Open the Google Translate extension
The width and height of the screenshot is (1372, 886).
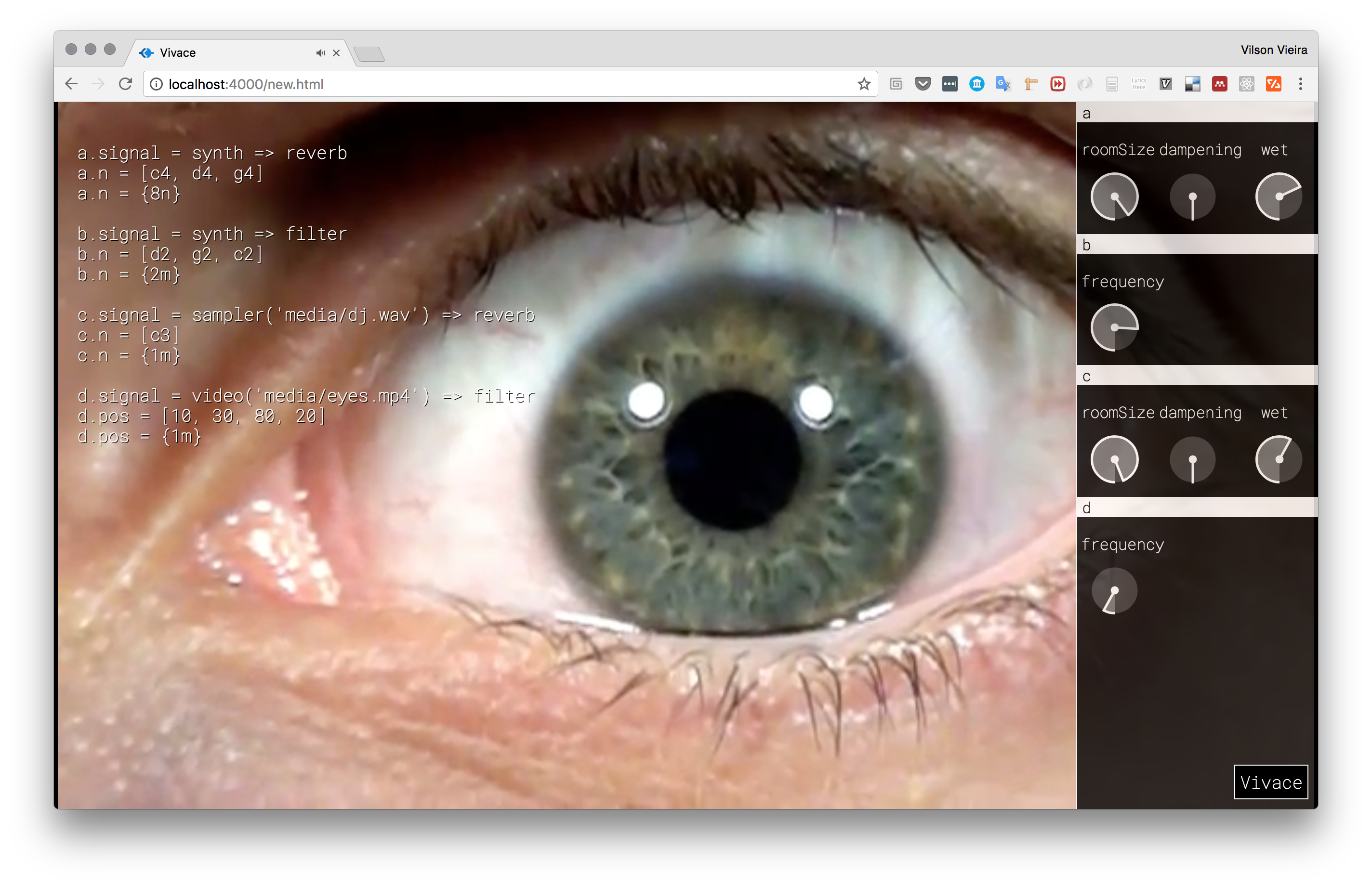point(1003,84)
